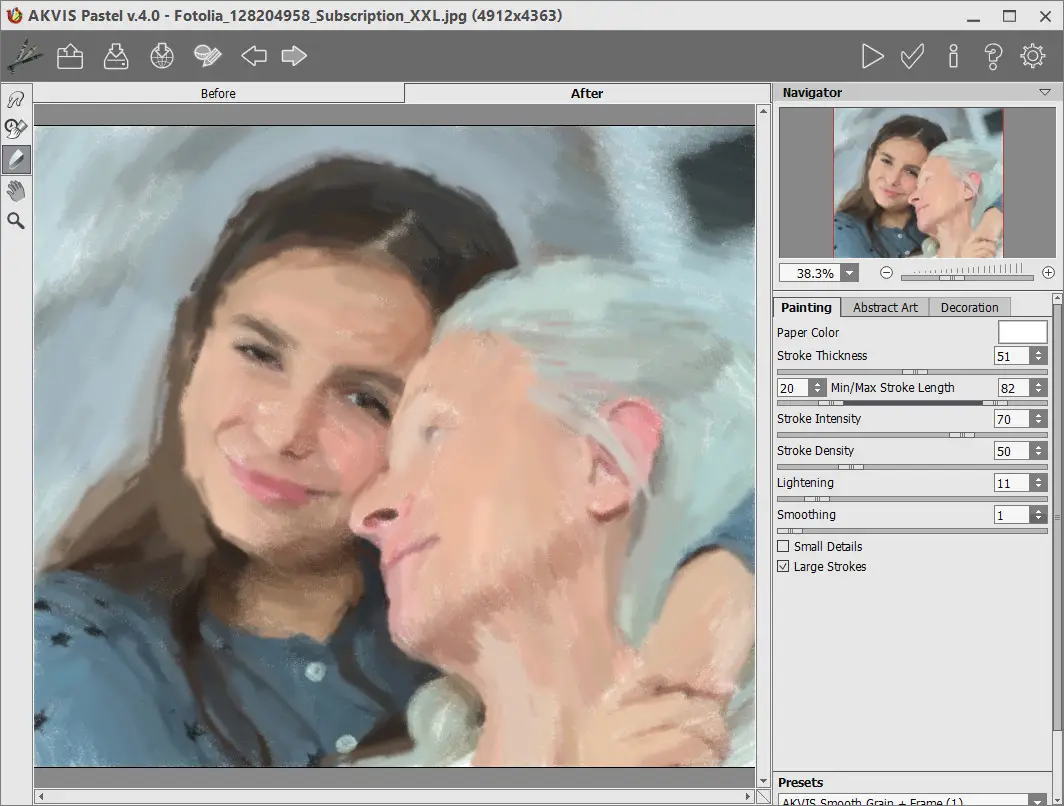Click the Paper Color swatch
This screenshot has width=1064, height=806.
[x=1022, y=332]
